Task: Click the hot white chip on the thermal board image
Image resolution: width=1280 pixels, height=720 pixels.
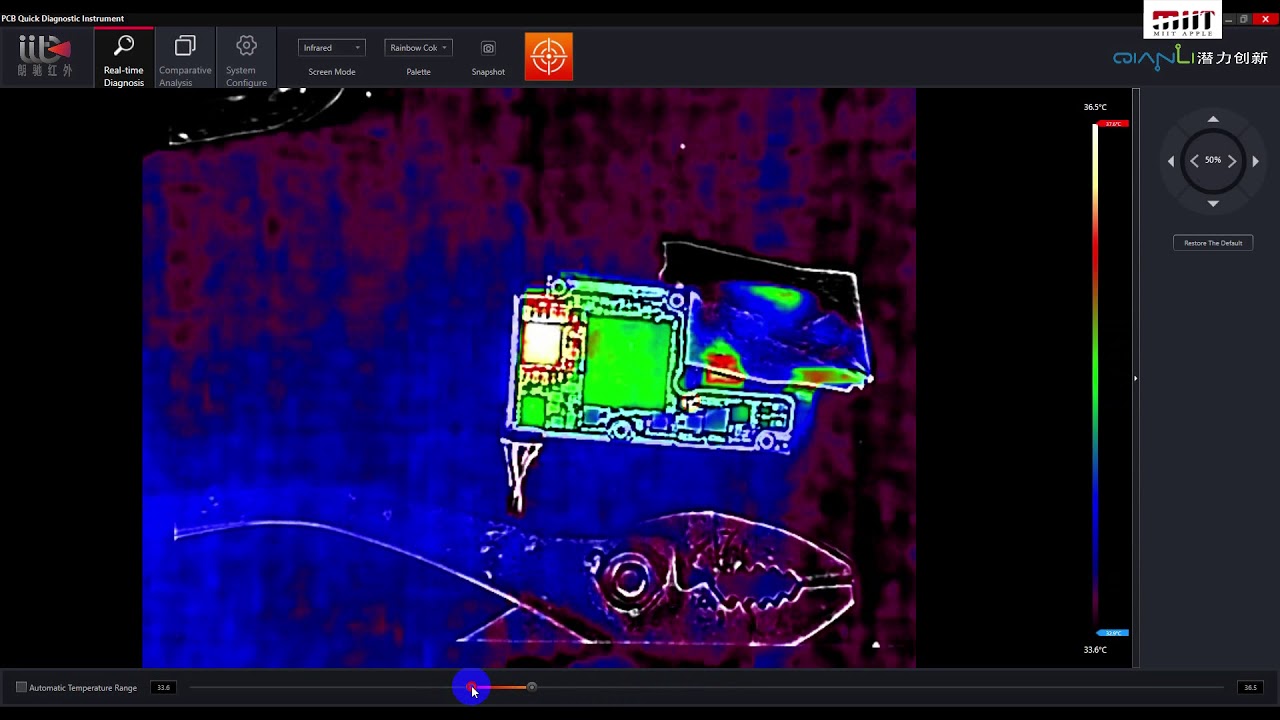Action: (x=541, y=343)
